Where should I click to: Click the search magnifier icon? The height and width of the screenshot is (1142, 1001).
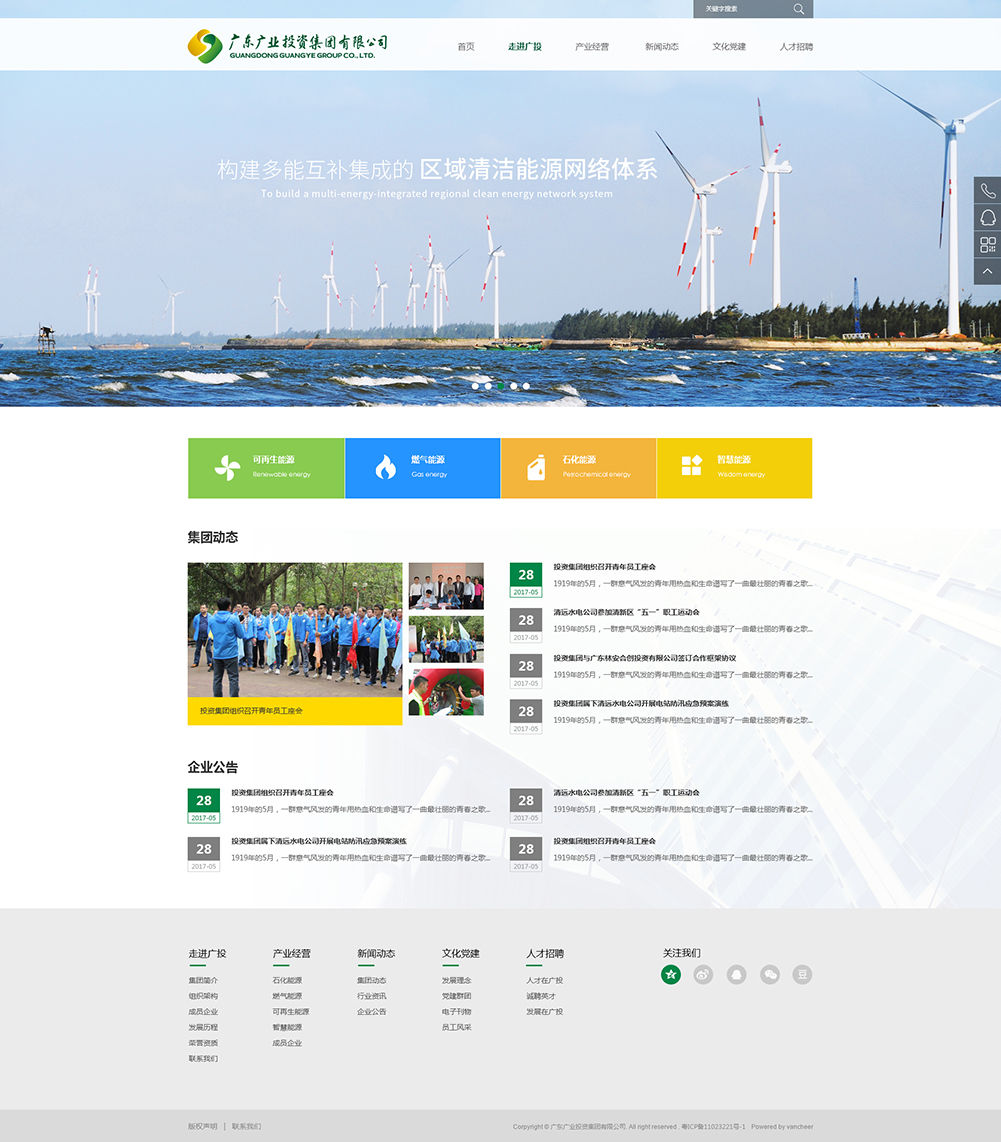coord(798,9)
